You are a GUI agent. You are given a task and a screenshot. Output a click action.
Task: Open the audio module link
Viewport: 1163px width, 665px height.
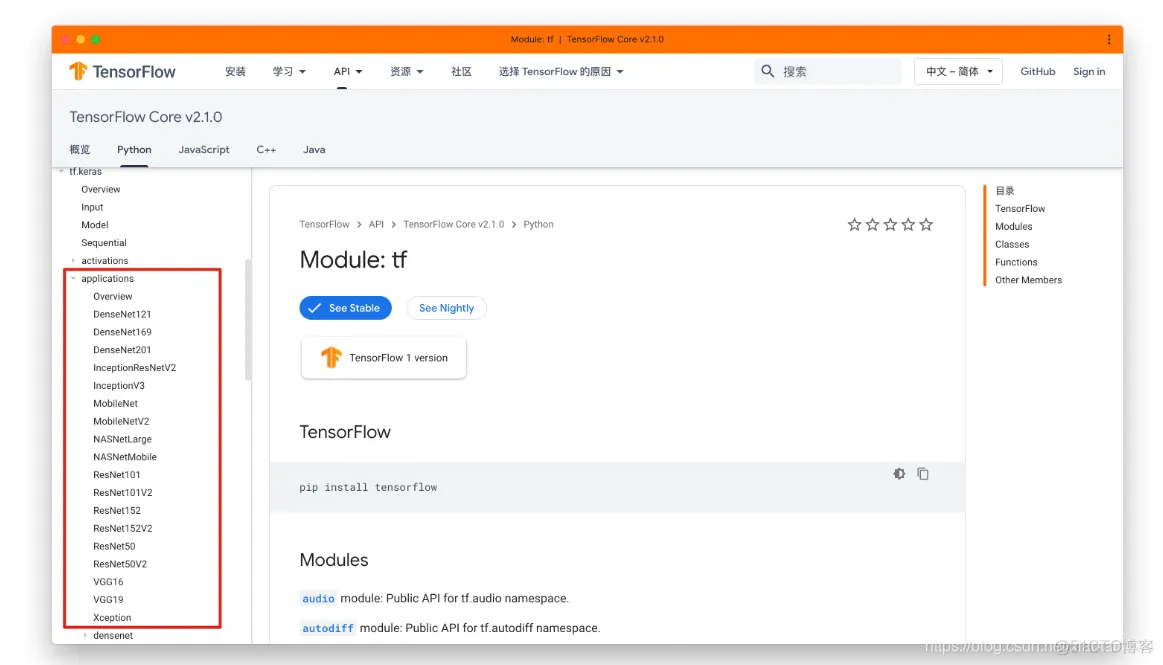click(x=318, y=598)
